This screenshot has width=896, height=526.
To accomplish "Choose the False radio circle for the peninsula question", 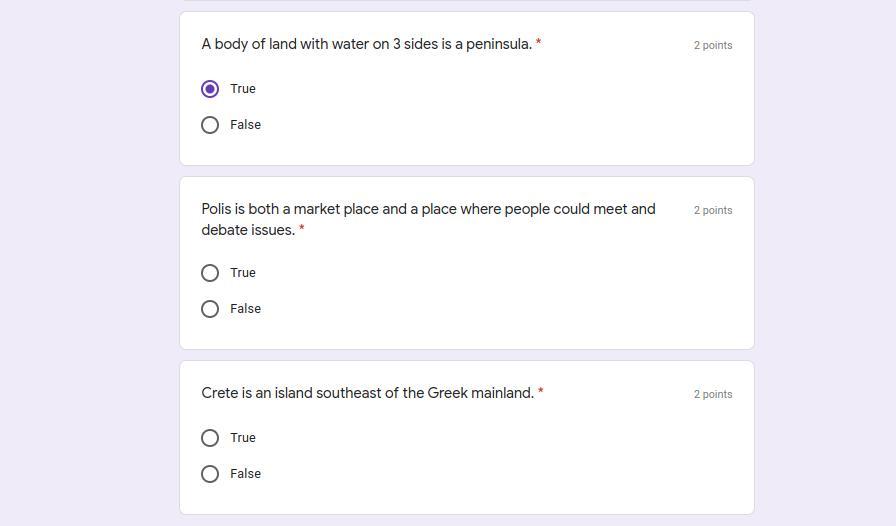I will point(210,125).
